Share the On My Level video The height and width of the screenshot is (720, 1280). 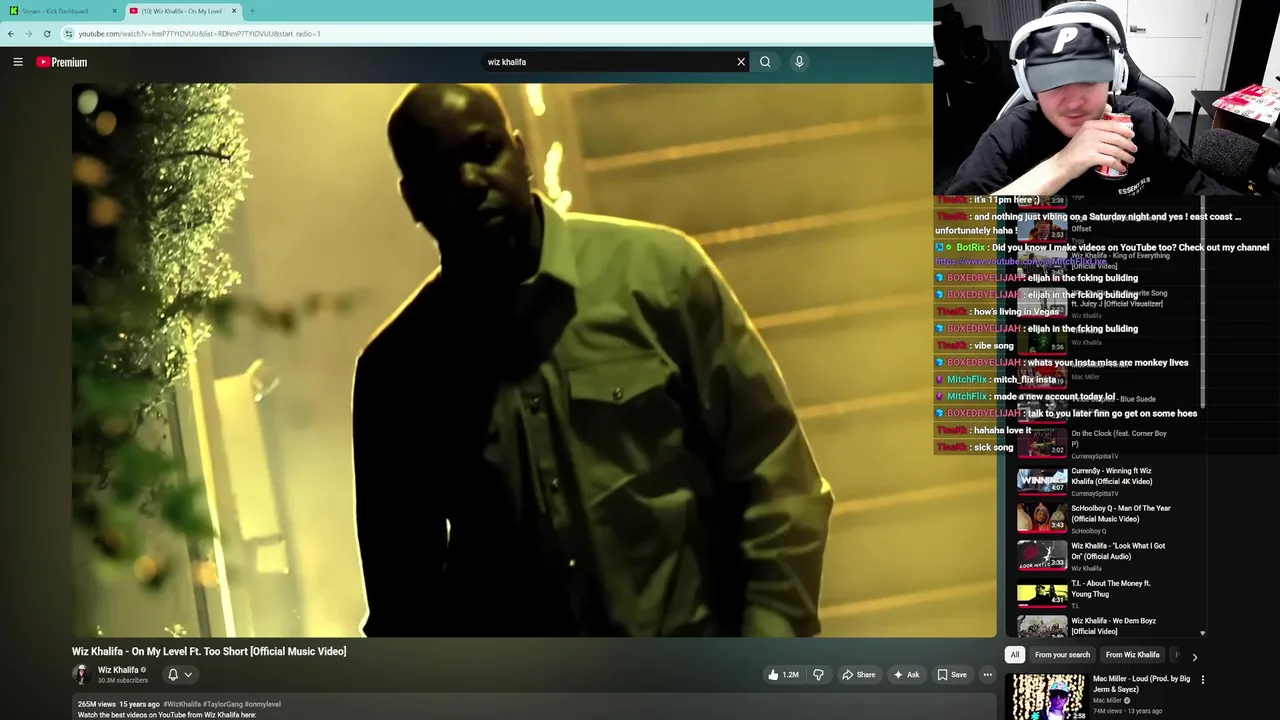pos(858,675)
